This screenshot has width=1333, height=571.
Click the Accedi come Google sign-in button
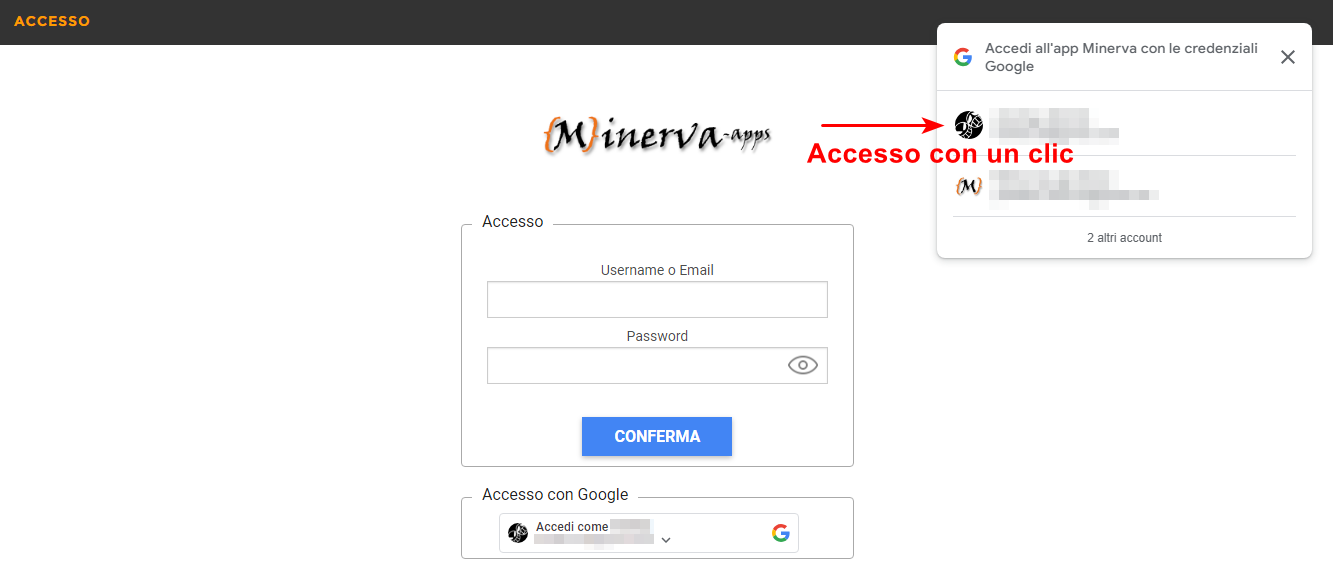pyautogui.click(x=649, y=533)
